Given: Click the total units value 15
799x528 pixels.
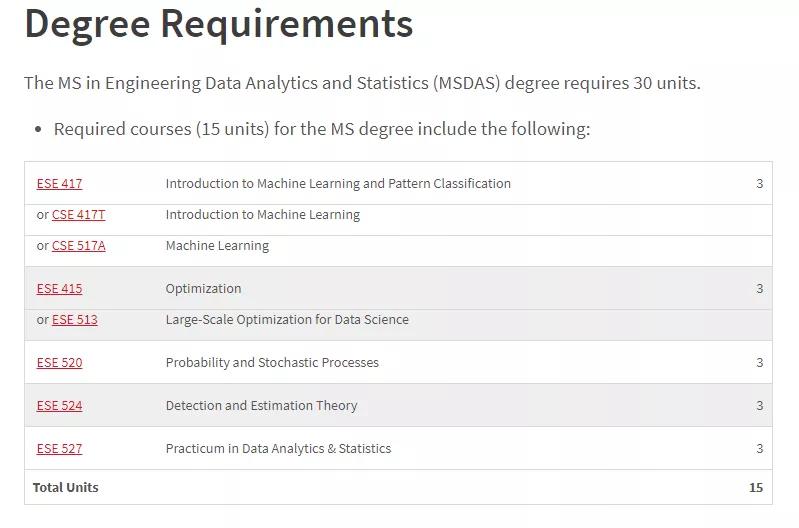Looking at the screenshot, I should (x=755, y=488).
